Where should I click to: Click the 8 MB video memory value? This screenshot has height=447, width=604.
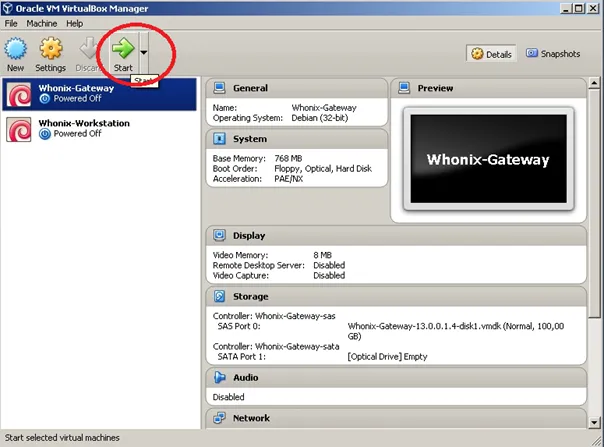coord(322,255)
